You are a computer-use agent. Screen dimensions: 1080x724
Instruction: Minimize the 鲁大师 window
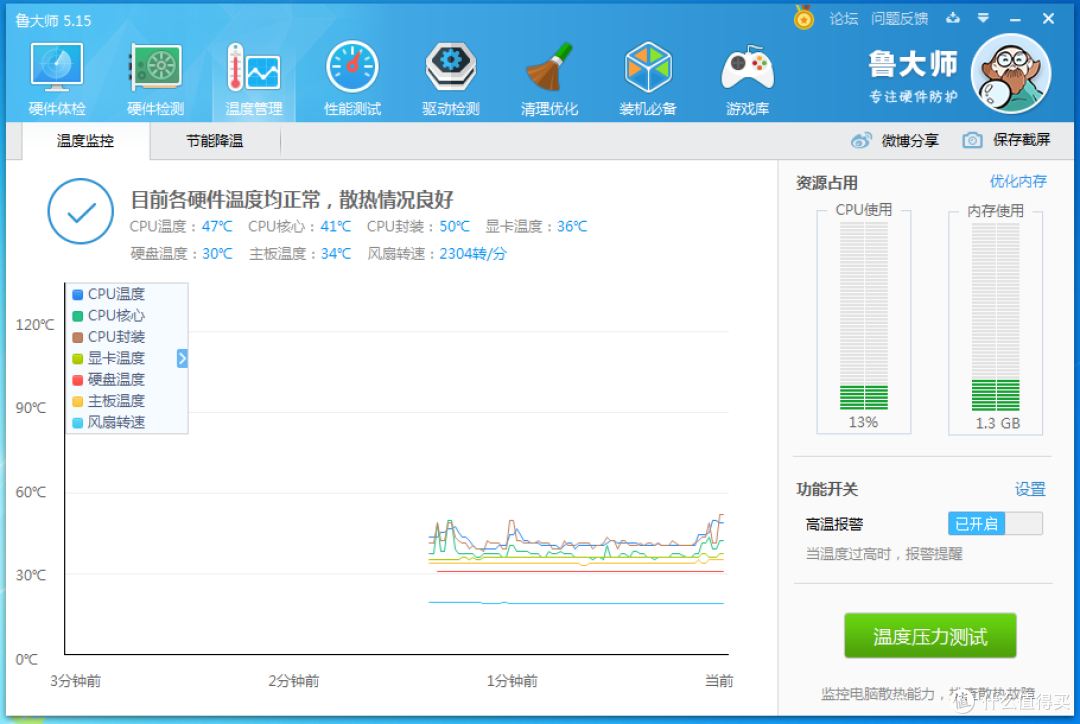(1015, 19)
